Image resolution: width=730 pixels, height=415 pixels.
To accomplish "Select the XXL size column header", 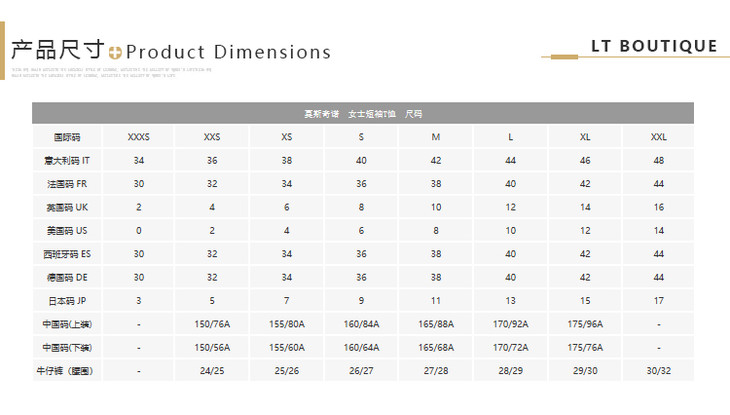I will coord(659,137).
